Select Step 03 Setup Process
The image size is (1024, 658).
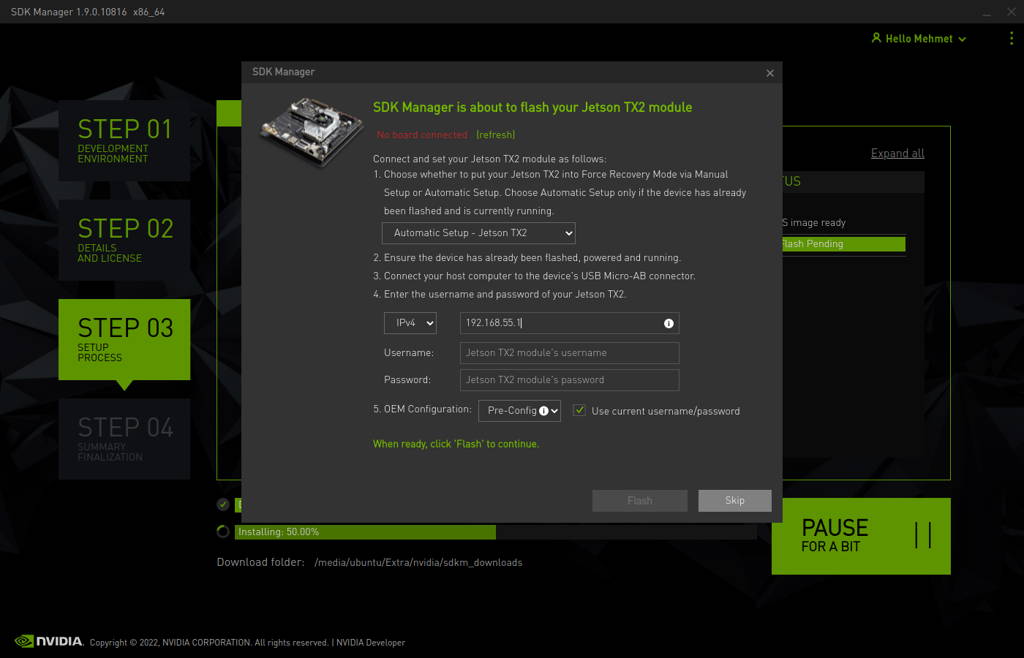coord(124,339)
